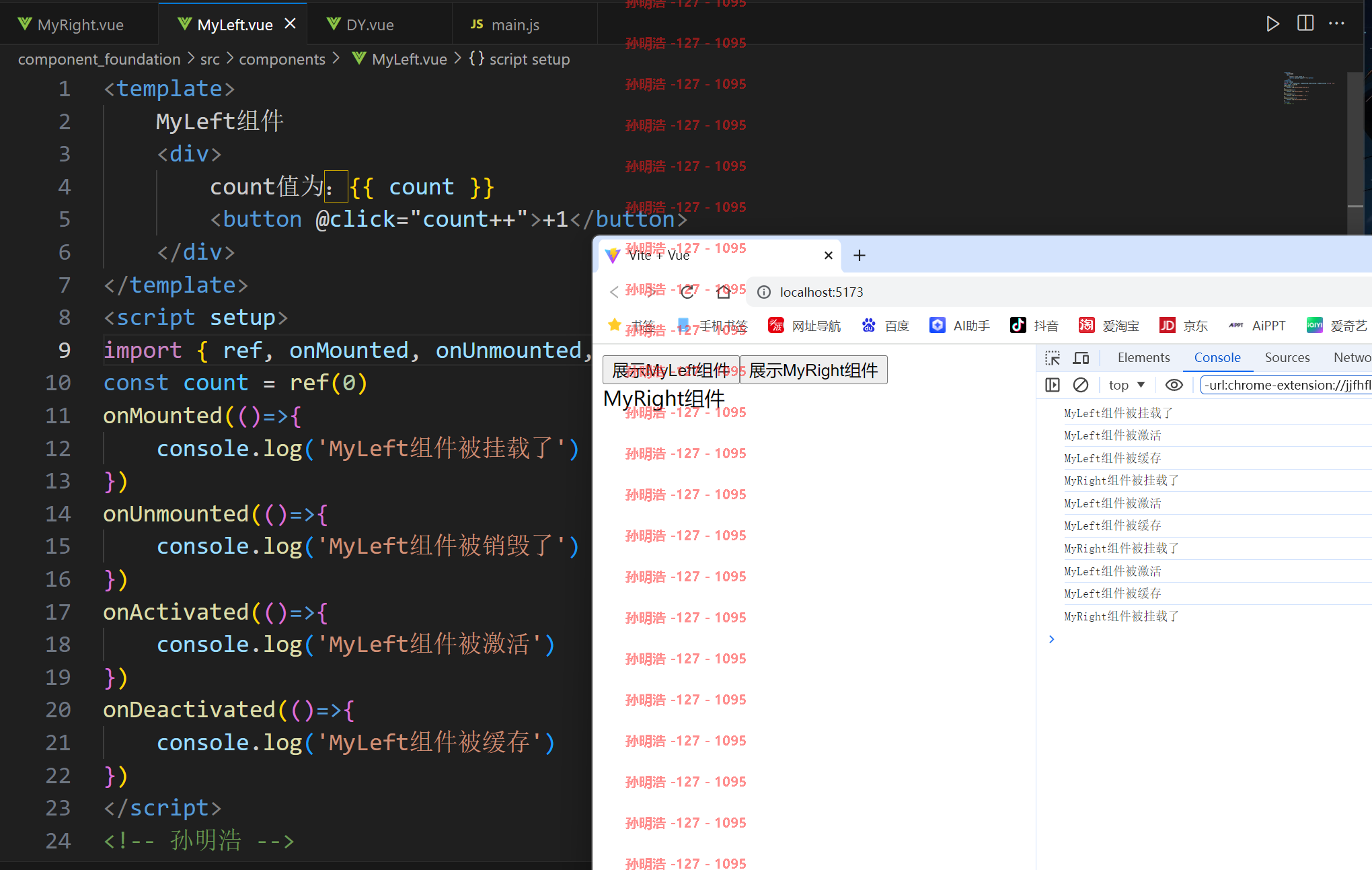Viewport: 1372px width, 870px height.
Task: Open the 百度 bookmark
Action: tap(886, 326)
